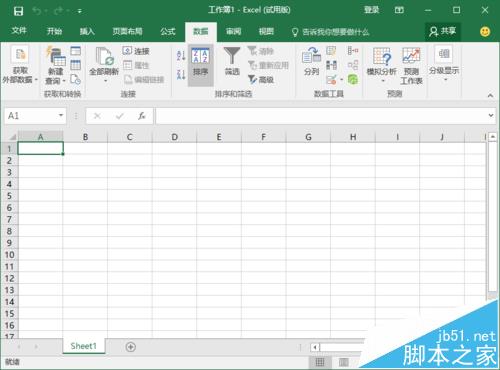The image size is (500, 370).
Task: Switch to the 插入 Insert tab
Action: (87, 31)
